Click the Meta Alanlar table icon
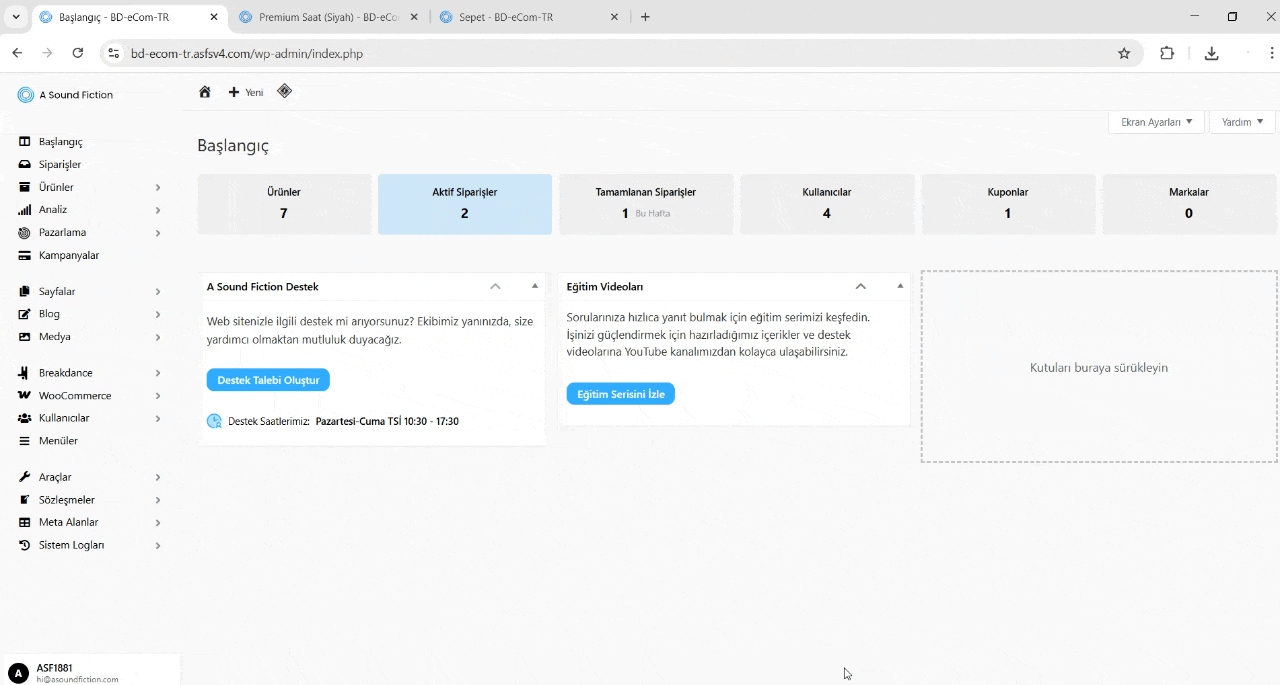Image resolution: width=1280 pixels, height=685 pixels. pyautogui.click(x=25, y=522)
